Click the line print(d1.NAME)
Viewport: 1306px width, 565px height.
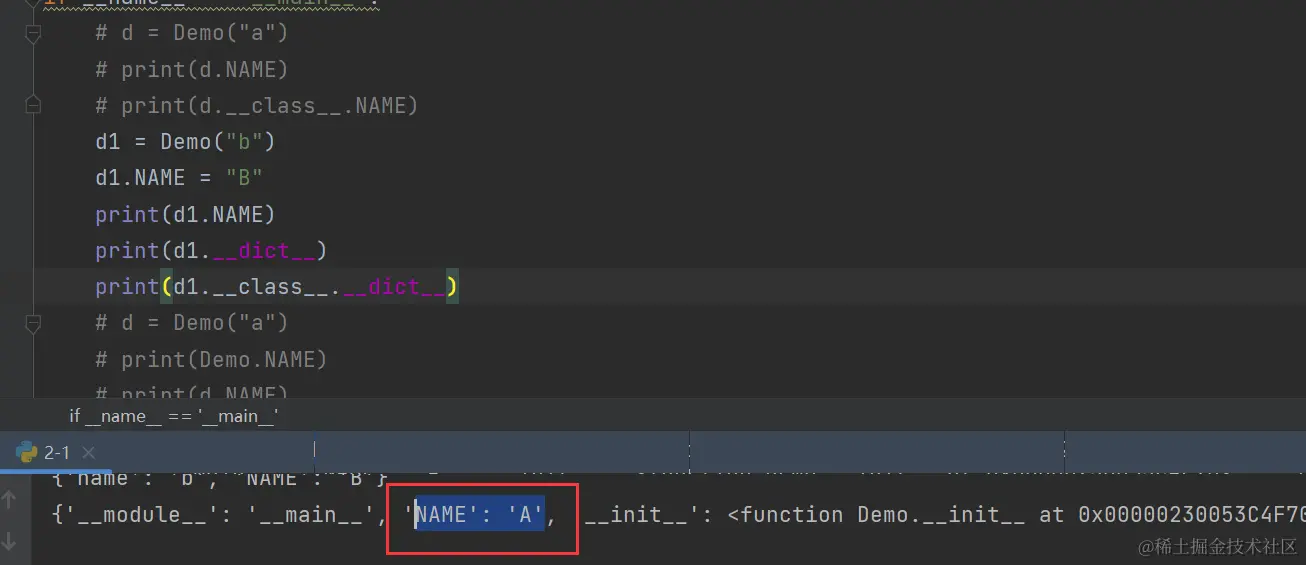(185, 214)
